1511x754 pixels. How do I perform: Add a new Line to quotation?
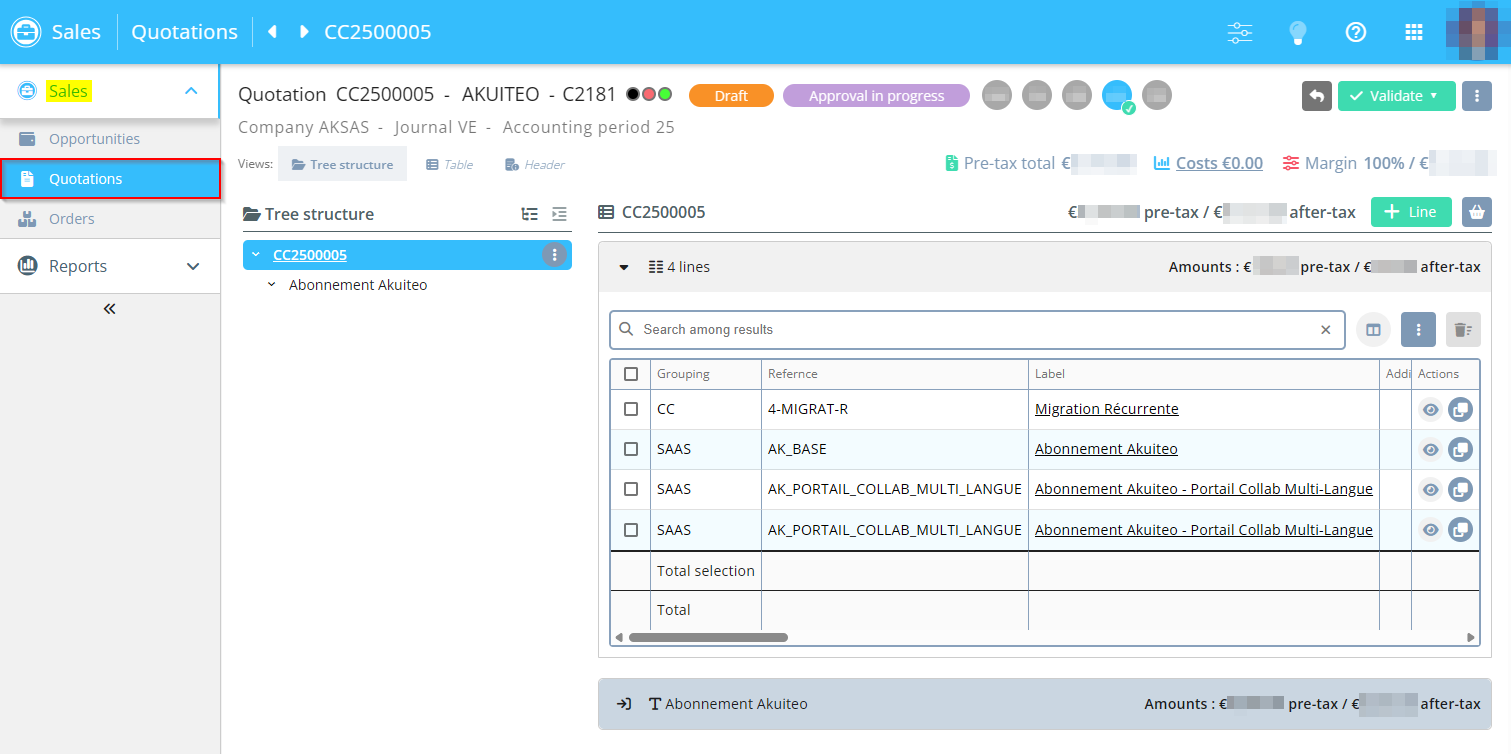pos(1411,212)
